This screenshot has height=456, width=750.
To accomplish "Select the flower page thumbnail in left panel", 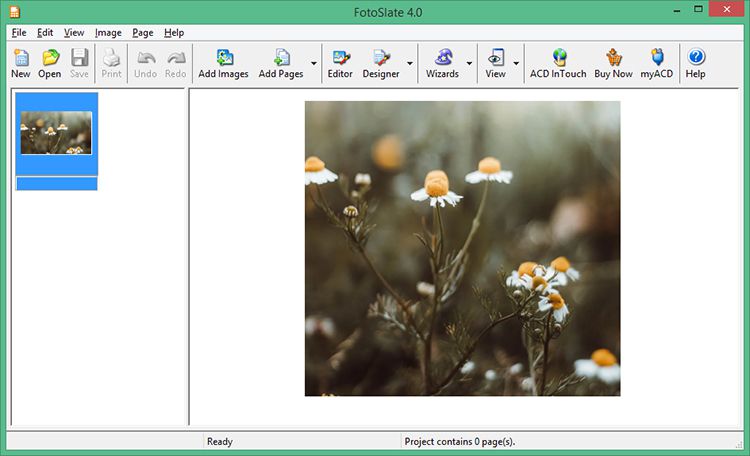I will pyautogui.click(x=56, y=133).
